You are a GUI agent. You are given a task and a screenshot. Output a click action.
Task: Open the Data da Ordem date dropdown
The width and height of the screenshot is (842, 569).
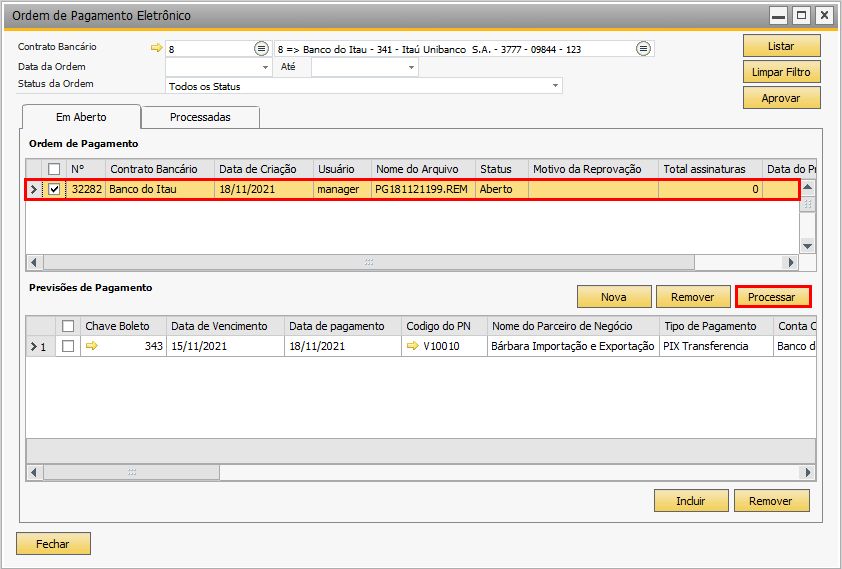pyautogui.click(x=265, y=68)
